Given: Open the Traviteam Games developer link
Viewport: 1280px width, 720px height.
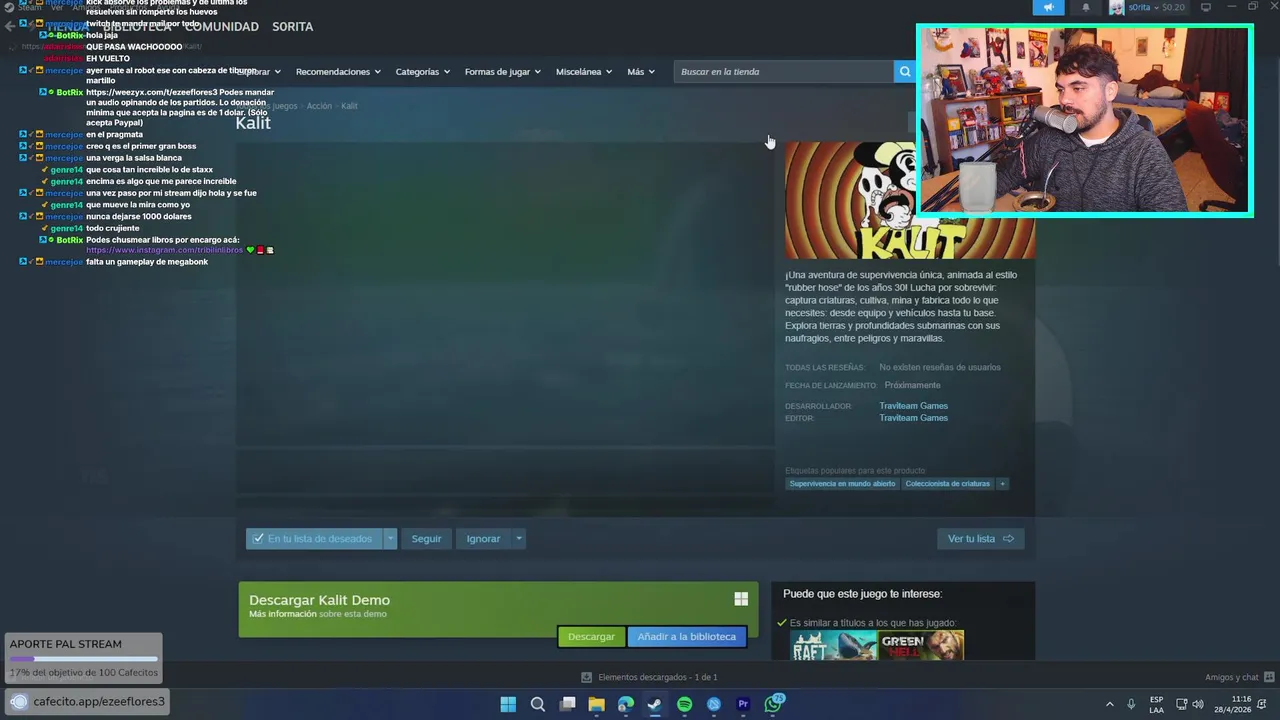Looking at the screenshot, I should 913,406.
